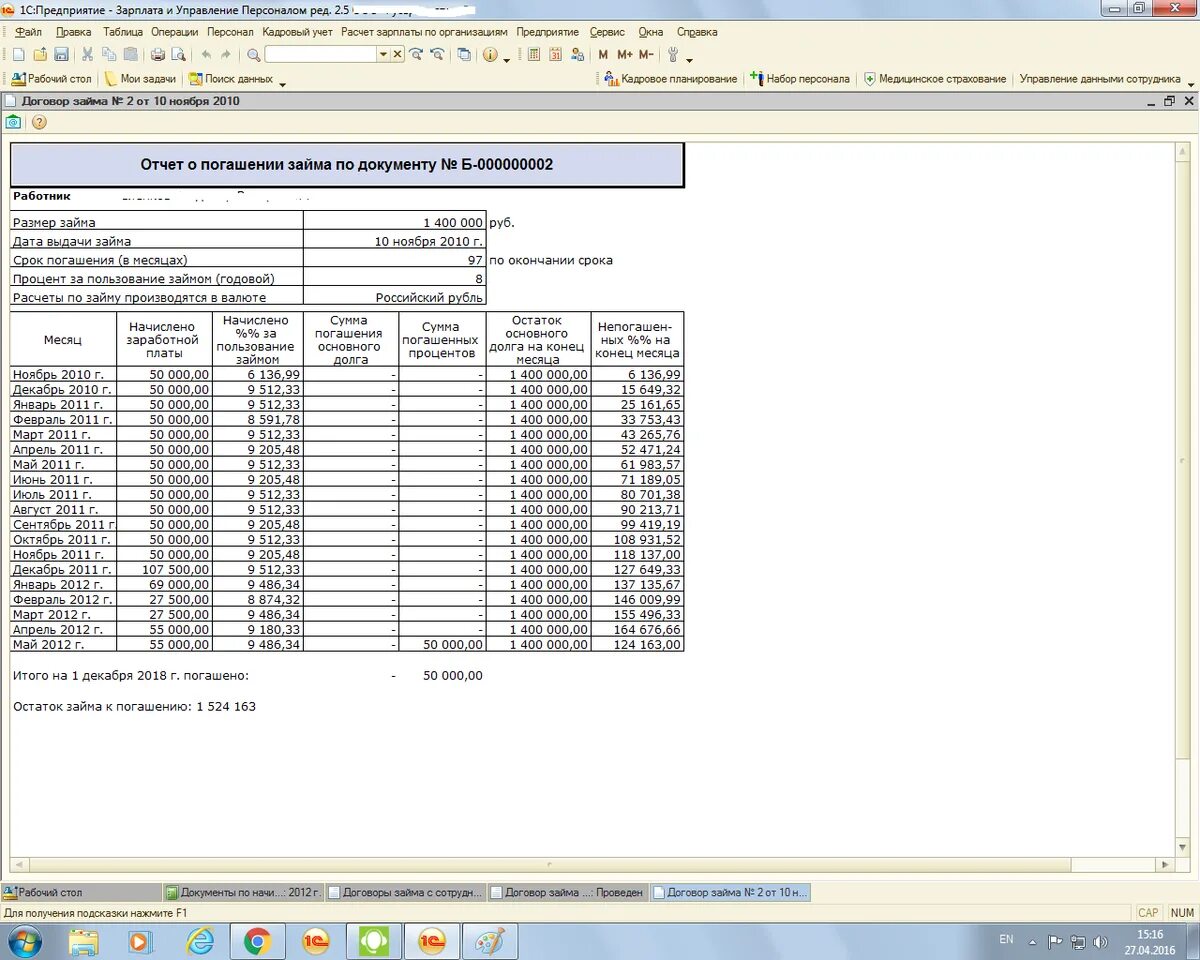1200x960 pixels.
Task: Open the search field dropdown arrow
Action: [x=383, y=55]
